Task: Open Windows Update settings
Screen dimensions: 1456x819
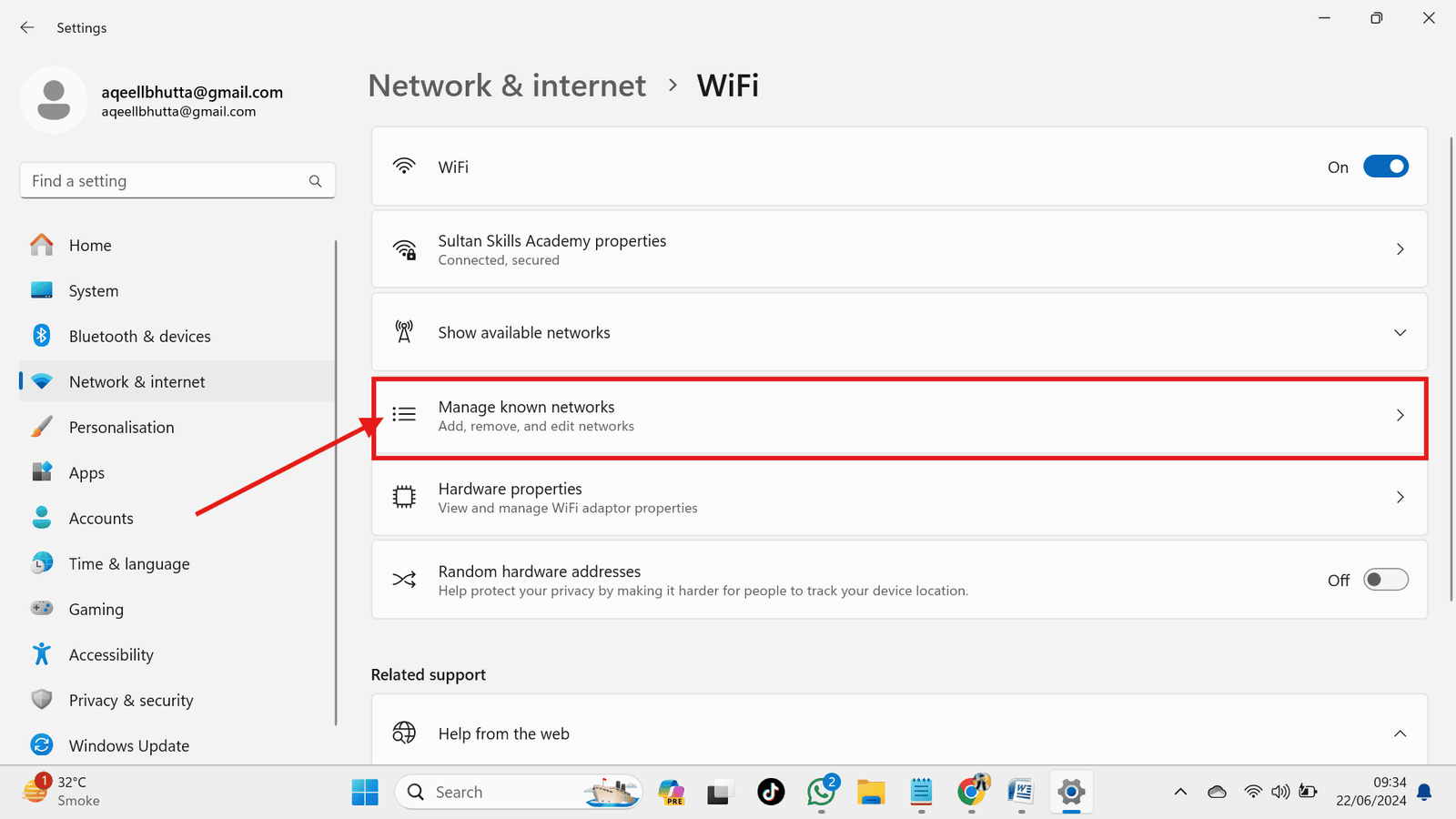Action: tap(129, 745)
